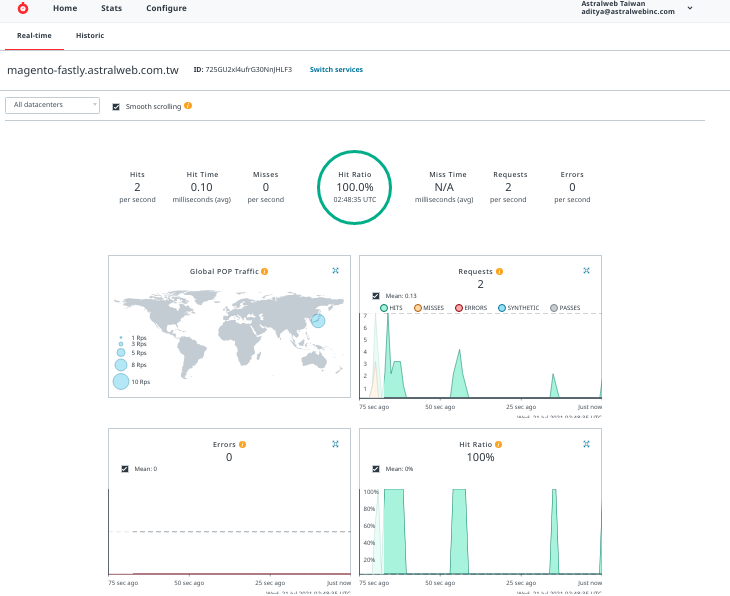Toggle the Smooth scrolling checkbox
This screenshot has width=730, height=596.
(x=117, y=106)
